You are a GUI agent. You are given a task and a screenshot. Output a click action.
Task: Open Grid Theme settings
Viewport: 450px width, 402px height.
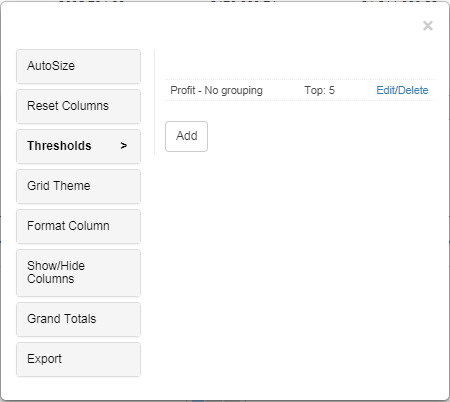(78, 186)
